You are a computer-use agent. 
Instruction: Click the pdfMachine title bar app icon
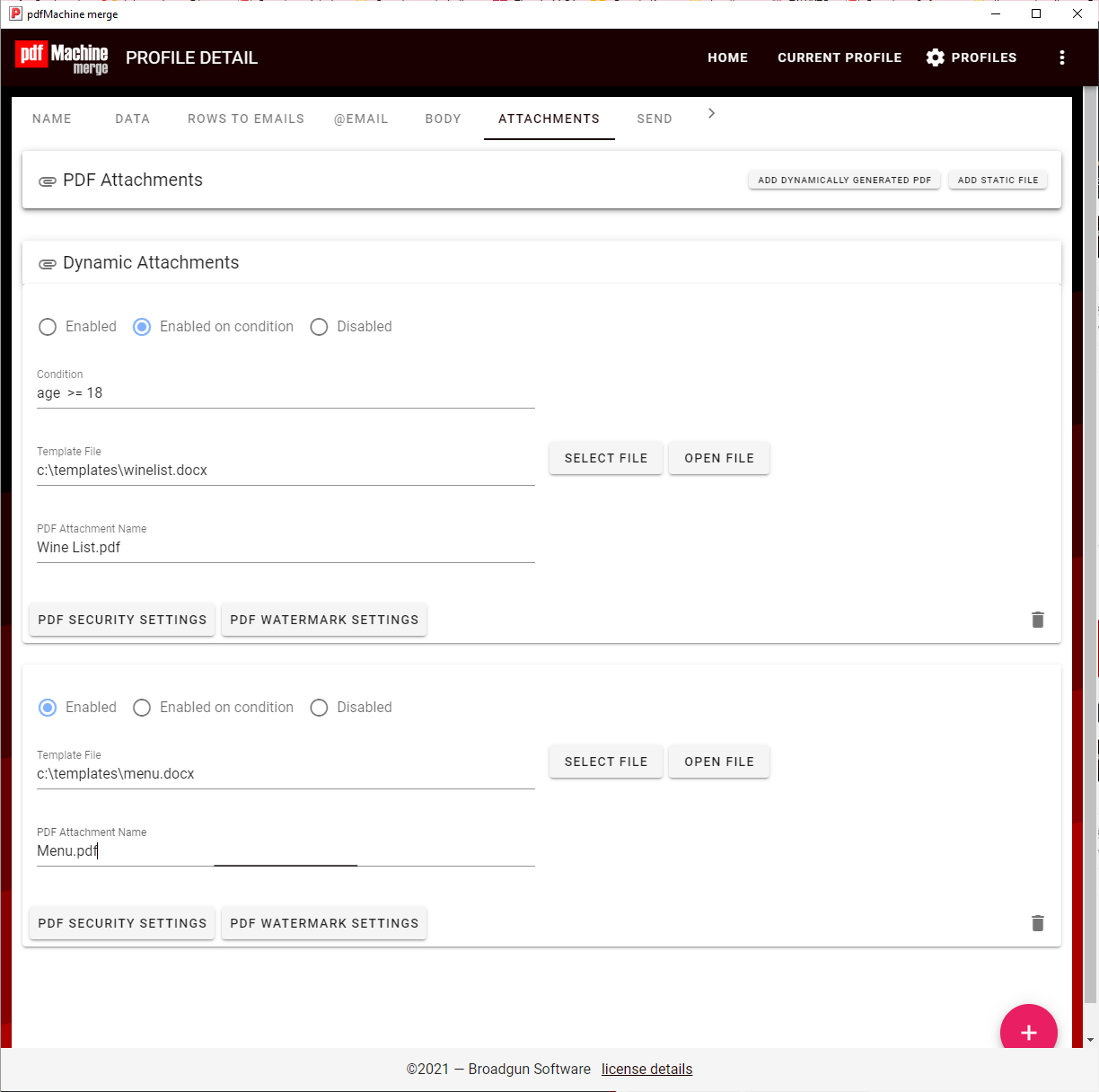pos(15,13)
